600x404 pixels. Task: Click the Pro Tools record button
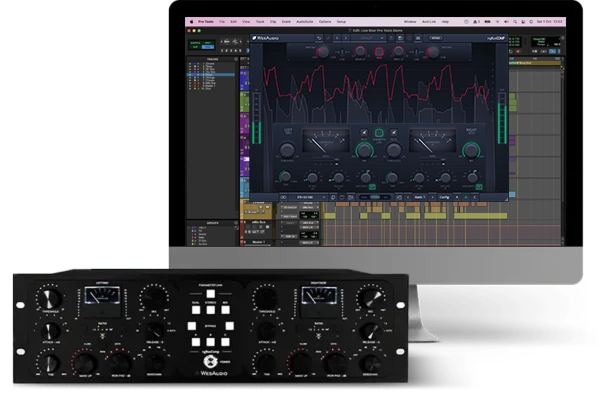pyautogui.click(x=518, y=51)
